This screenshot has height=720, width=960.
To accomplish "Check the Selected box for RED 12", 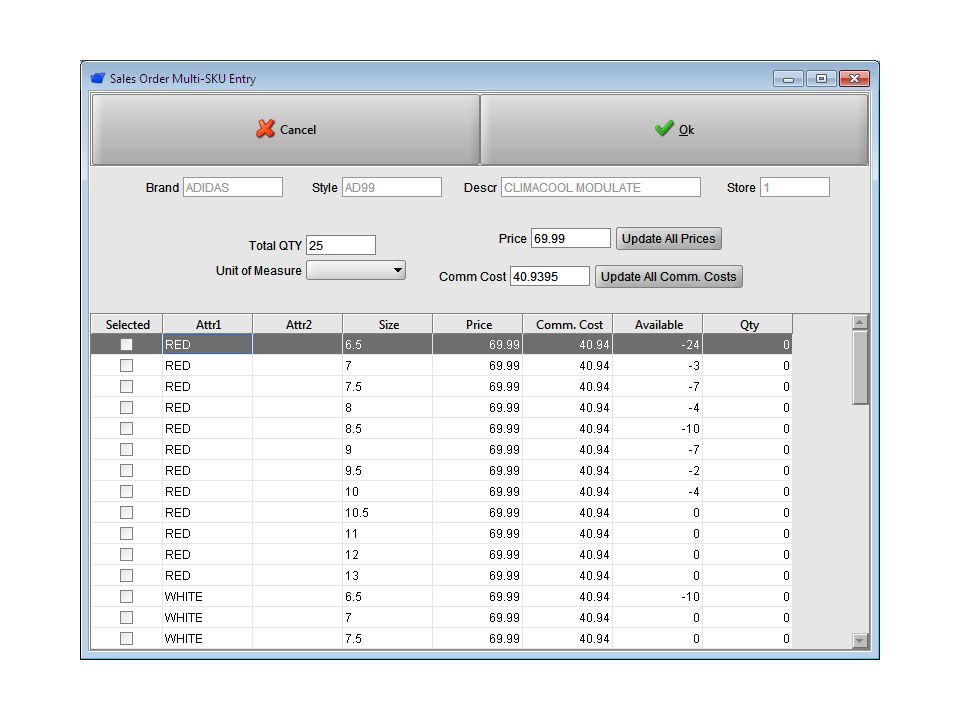I will [126, 555].
